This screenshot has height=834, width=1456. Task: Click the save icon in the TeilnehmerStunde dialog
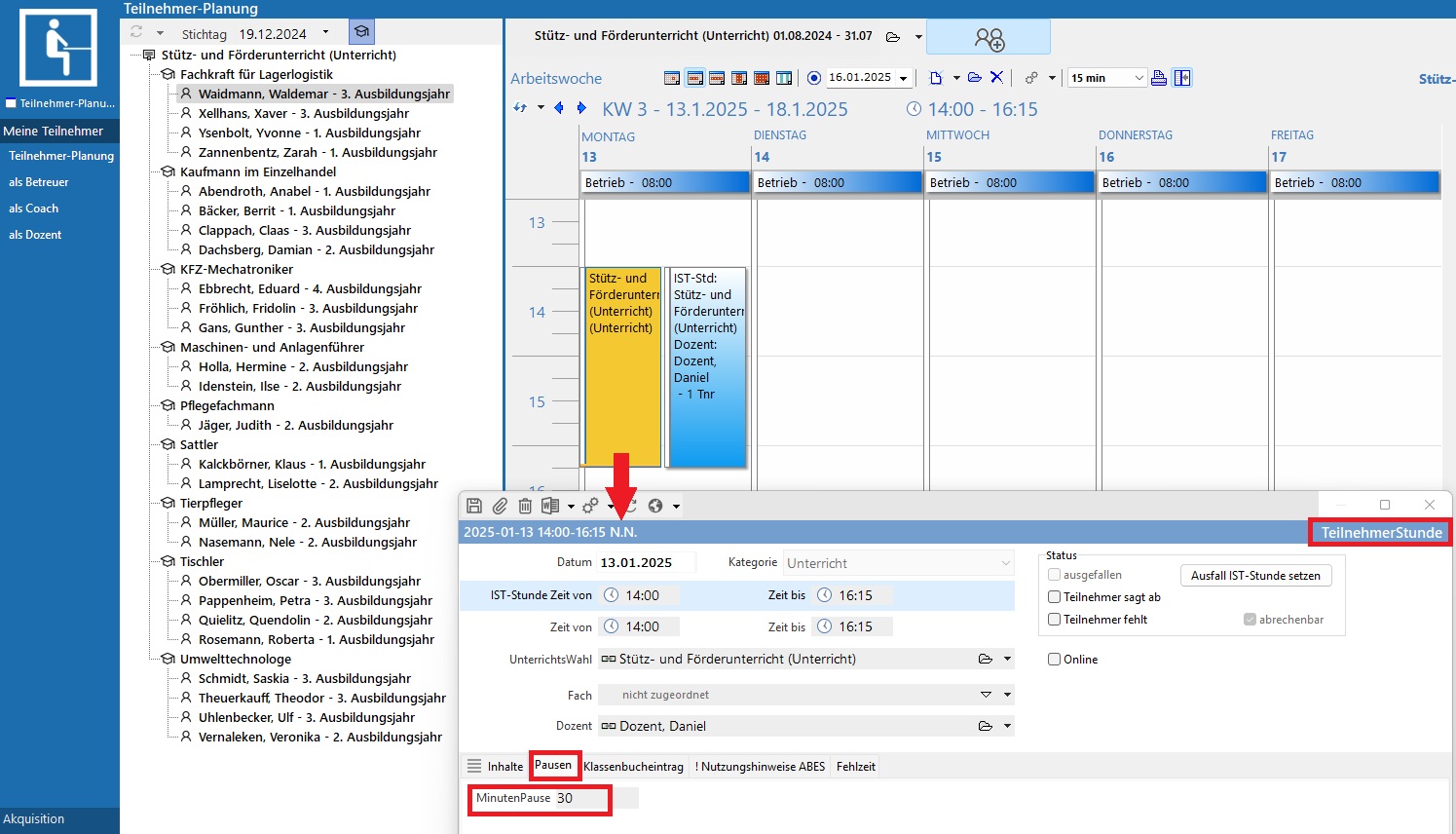[x=474, y=506]
